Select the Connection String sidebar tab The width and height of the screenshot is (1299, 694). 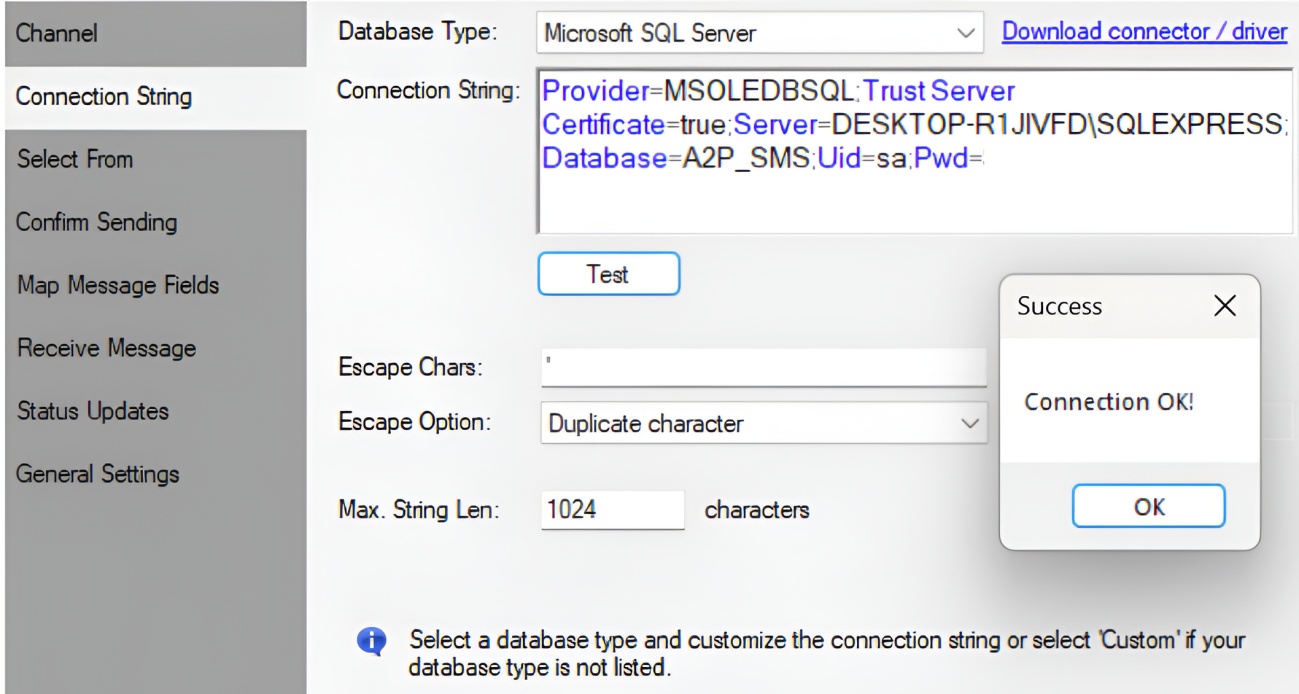(153, 97)
